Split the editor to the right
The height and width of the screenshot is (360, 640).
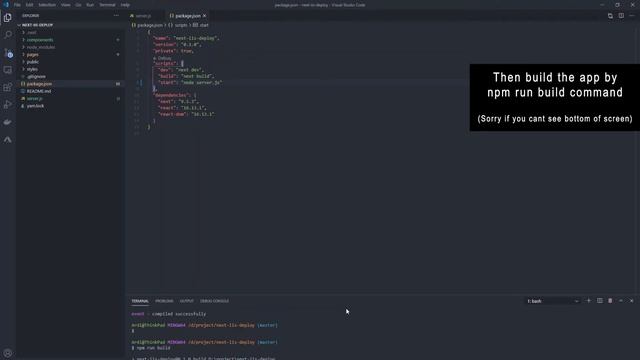[621, 16]
